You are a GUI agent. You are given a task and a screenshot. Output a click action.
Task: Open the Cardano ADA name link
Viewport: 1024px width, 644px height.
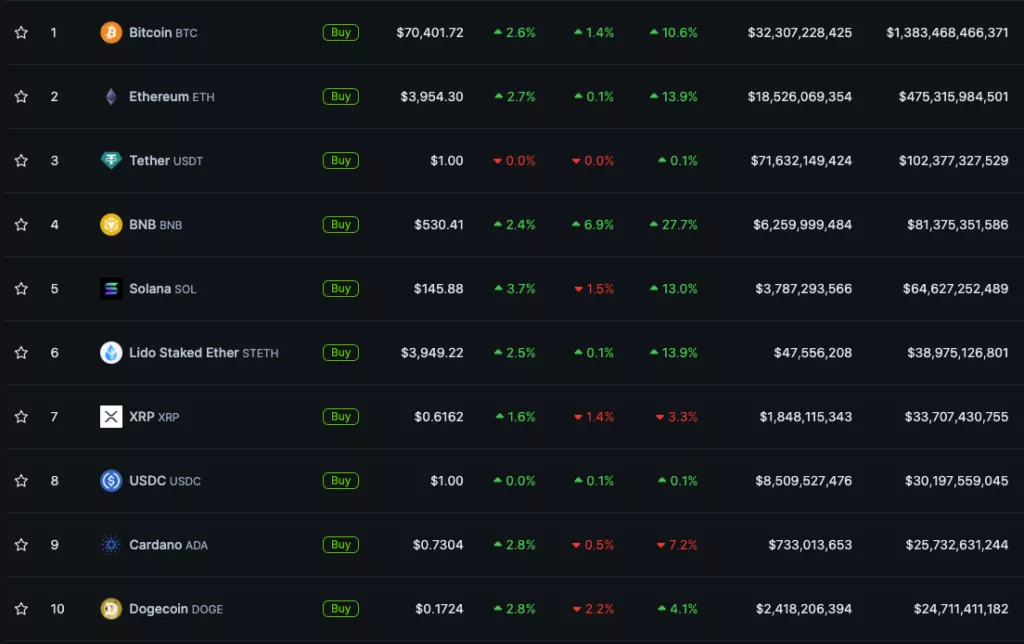(168, 545)
